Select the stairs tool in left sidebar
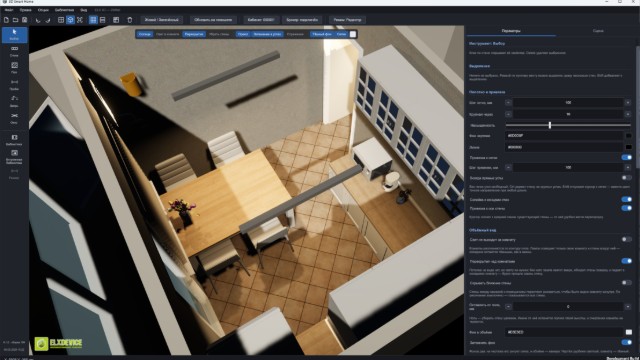The width and height of the screenshot is (640, 360). (x=14, y=101)
